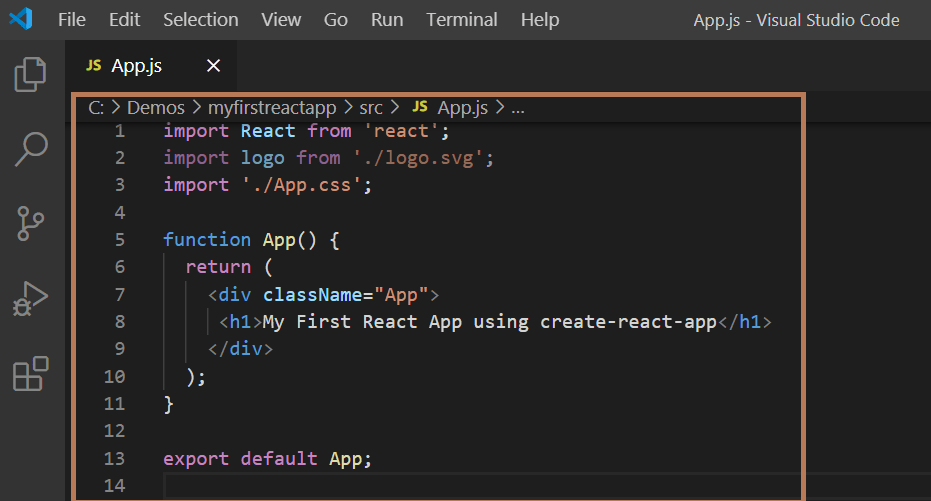Screen dimensions: 931x501
Task: Open the Explorer view in activity bar
Action: click(30, 74)
